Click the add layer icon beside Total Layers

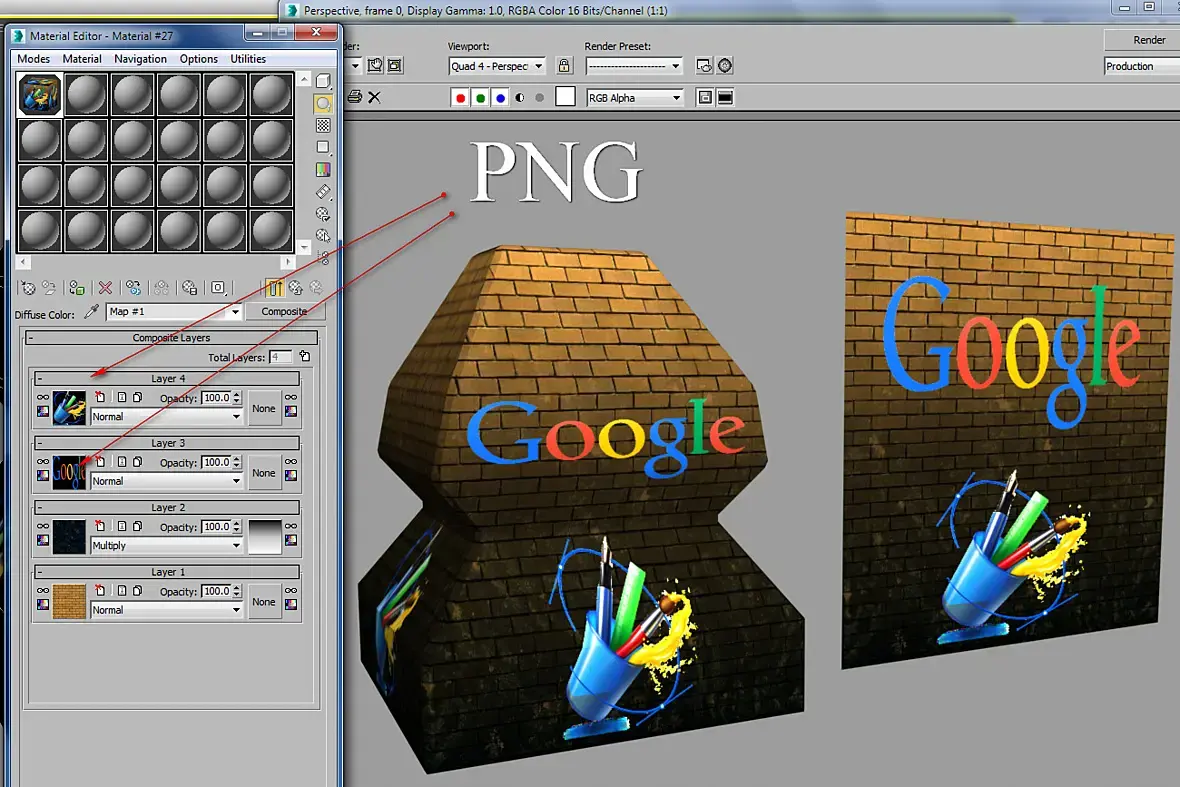pos(305,356)
